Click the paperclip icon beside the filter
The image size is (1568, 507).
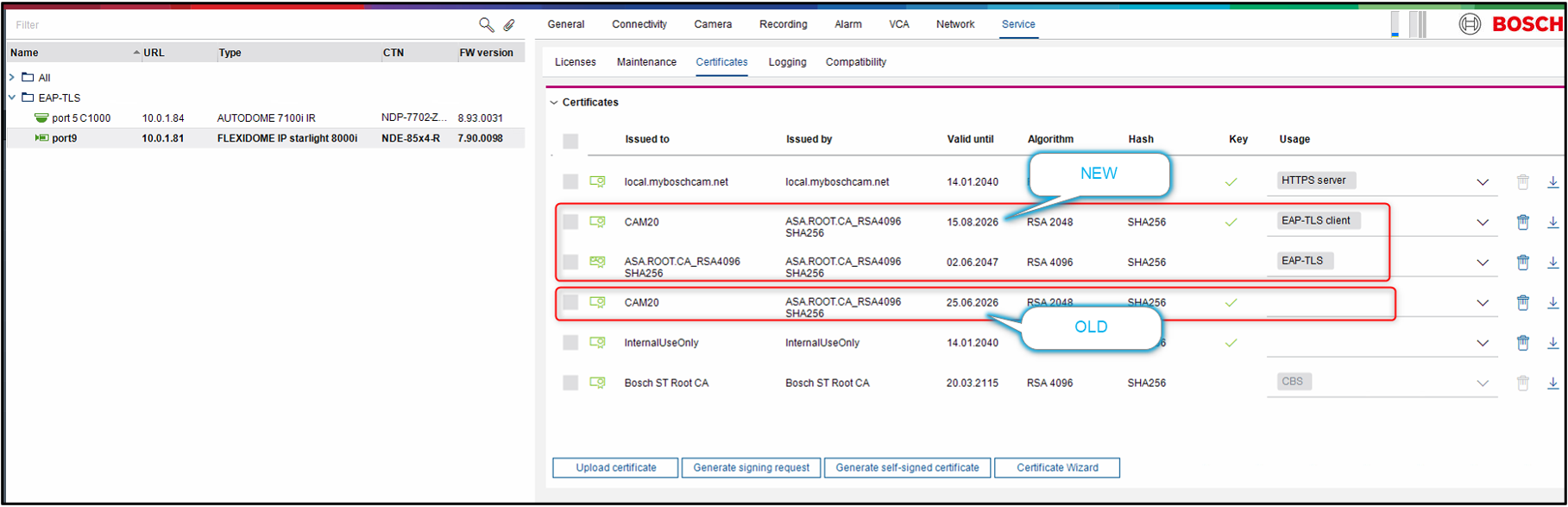(x=509, y=25)
